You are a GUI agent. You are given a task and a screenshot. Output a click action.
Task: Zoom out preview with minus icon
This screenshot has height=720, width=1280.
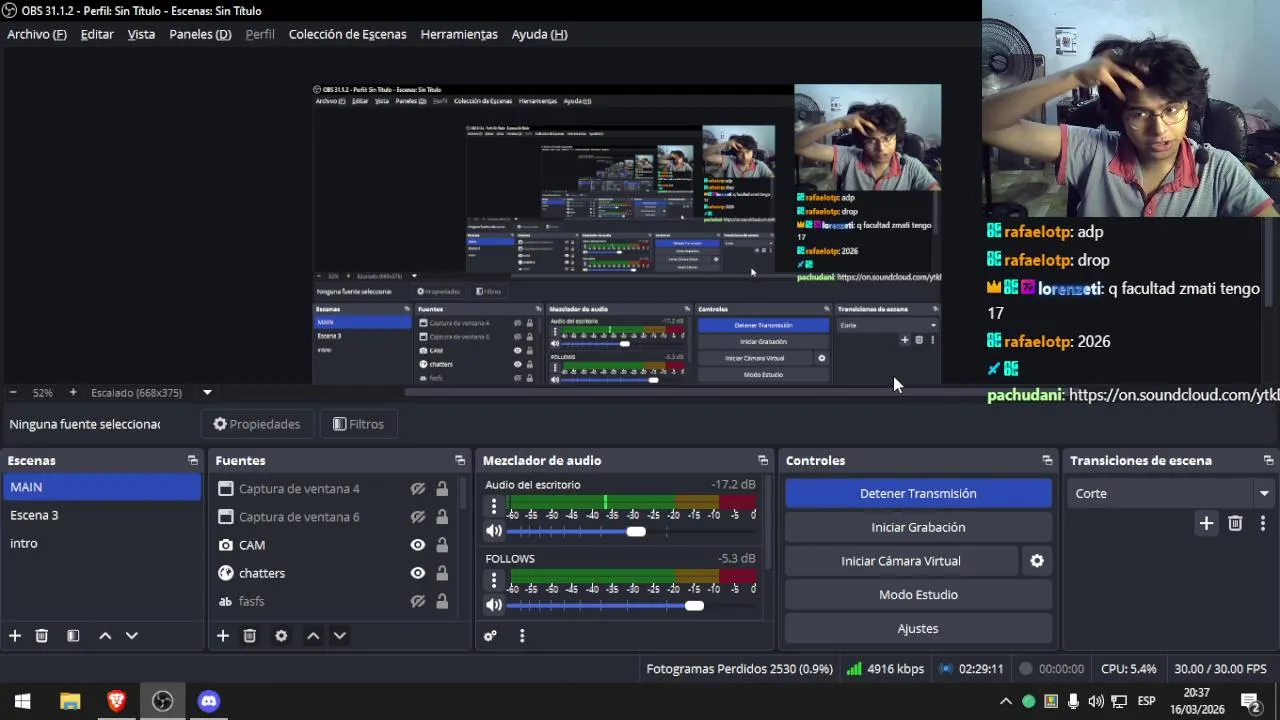pos(12,393)
